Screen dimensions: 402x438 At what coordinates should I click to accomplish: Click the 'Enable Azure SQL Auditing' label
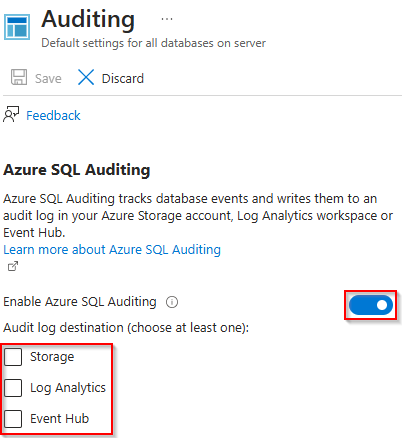(80, 302)
